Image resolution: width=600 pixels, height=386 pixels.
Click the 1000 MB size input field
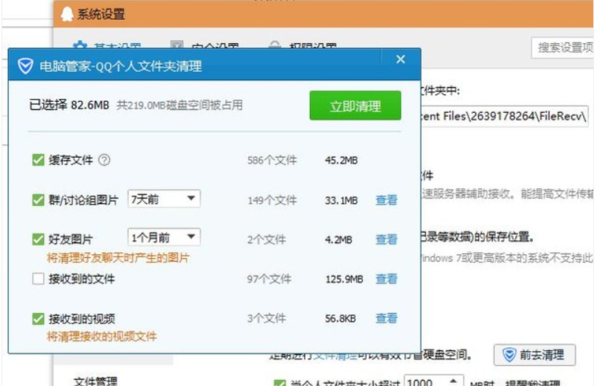click(x=426, y=382)
